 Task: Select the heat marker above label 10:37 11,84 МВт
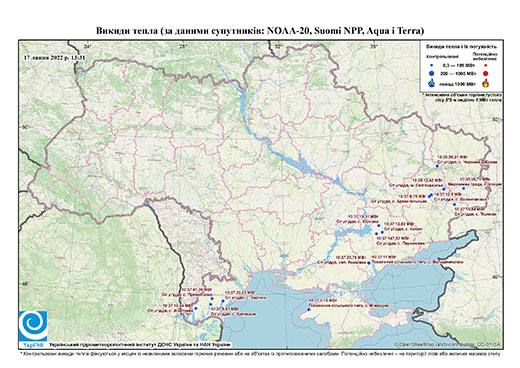(454, 205)
